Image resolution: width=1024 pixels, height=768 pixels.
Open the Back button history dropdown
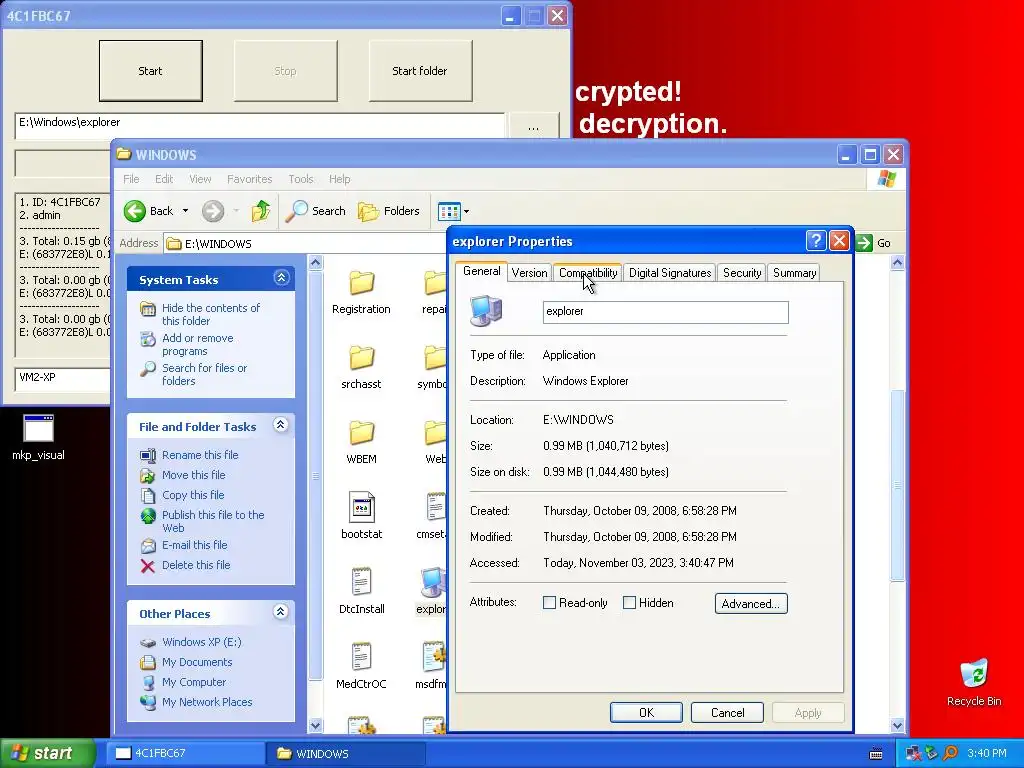click(x=185, y=211)
